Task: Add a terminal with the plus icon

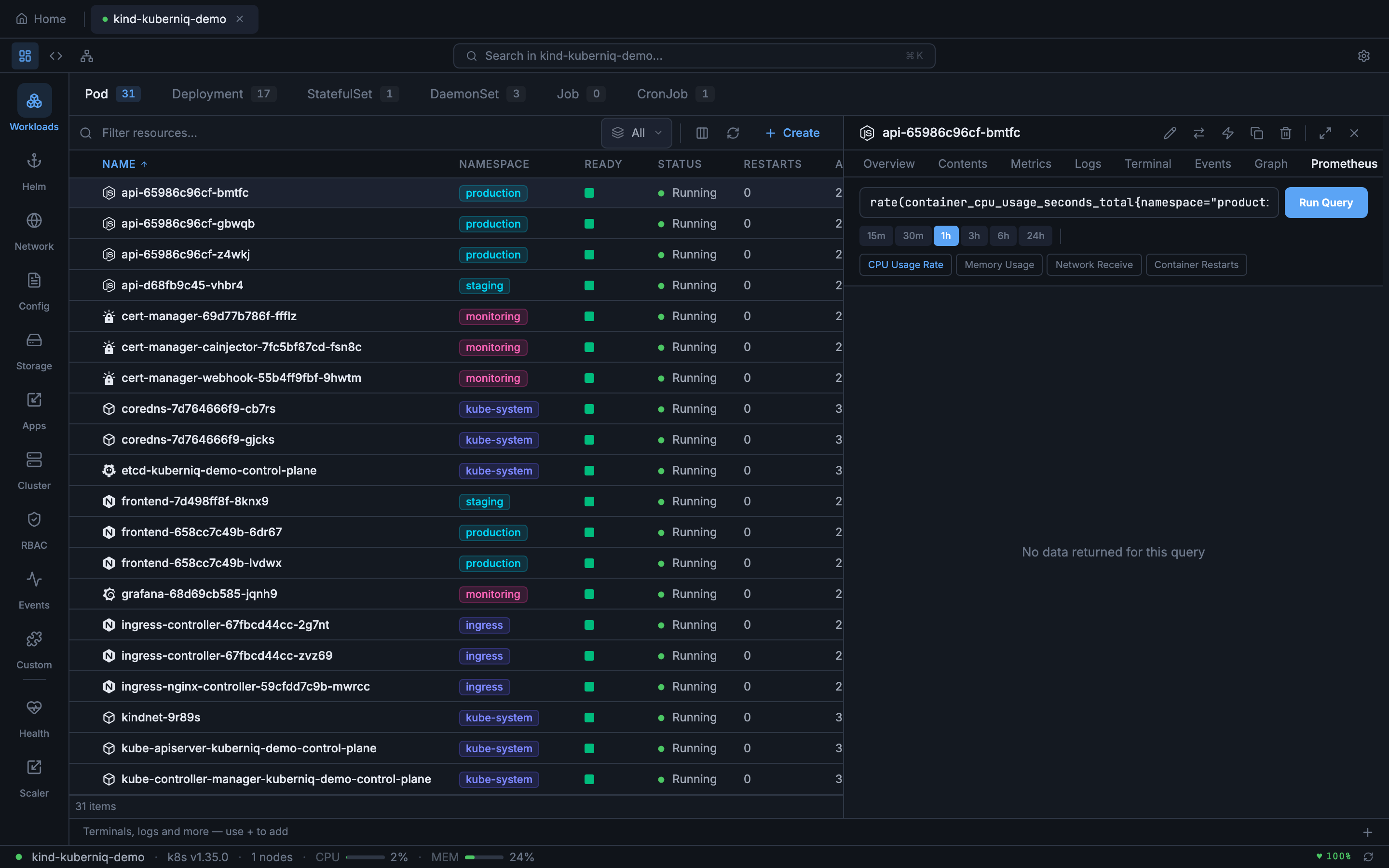Action: point(1367,832)
